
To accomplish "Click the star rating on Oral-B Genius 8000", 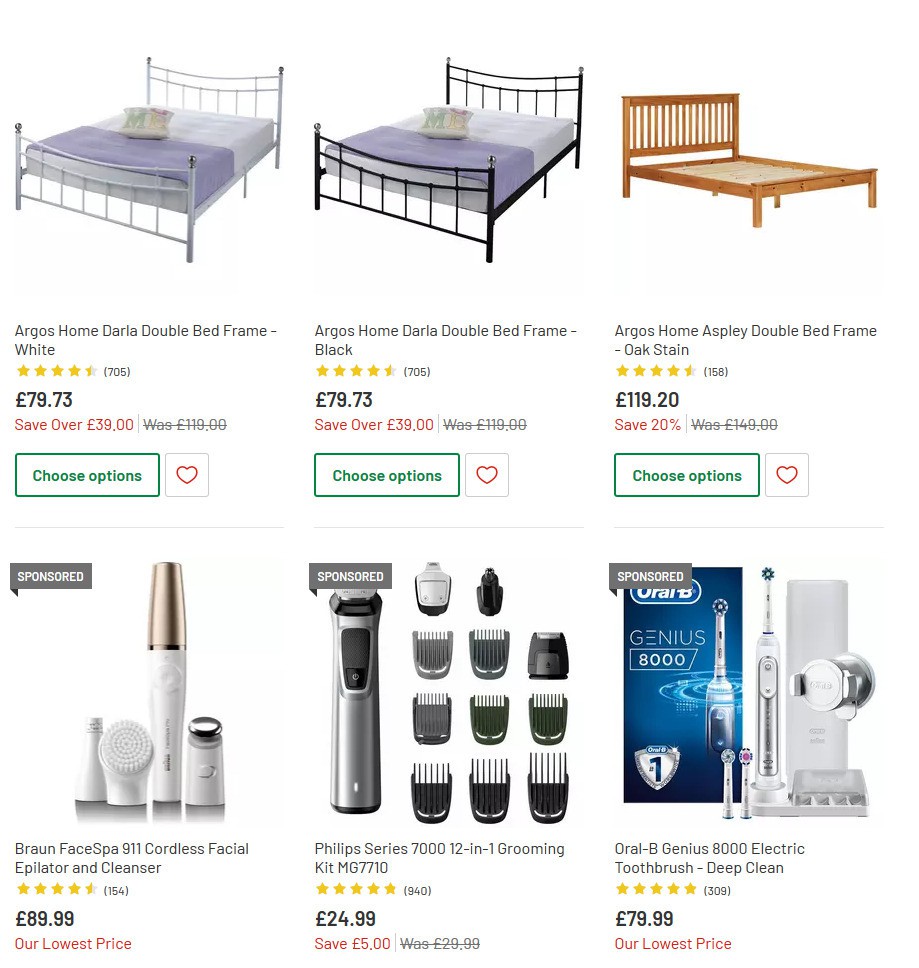I will coord(655,889).
